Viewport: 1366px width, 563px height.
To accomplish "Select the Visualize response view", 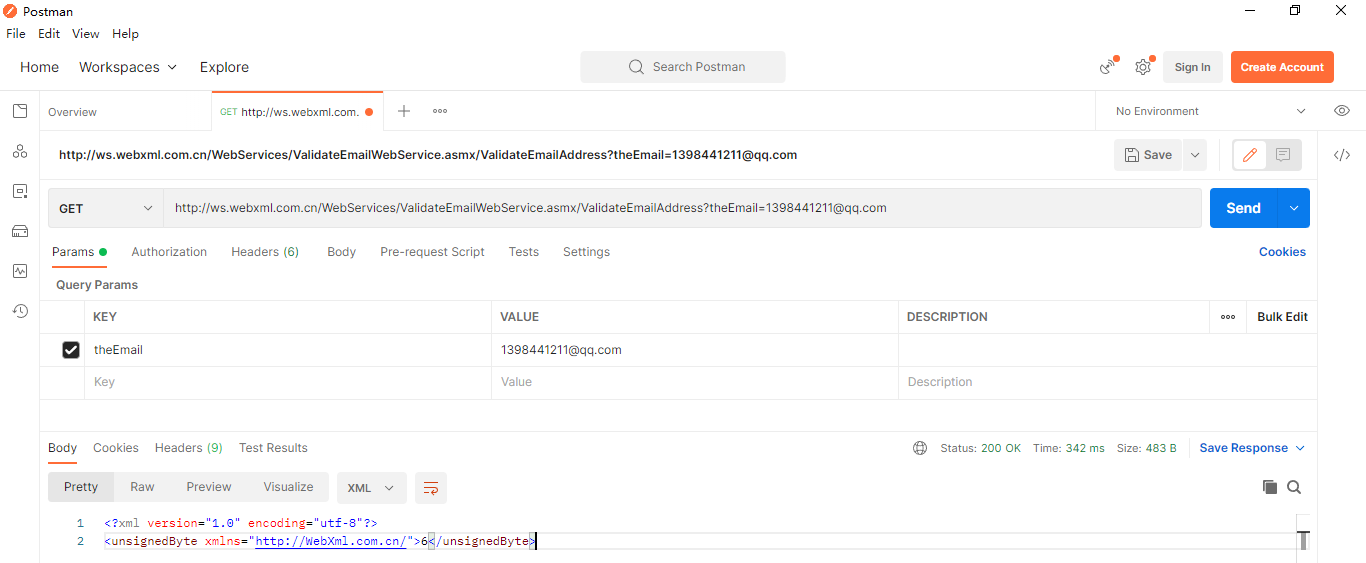I will [288, 487].
